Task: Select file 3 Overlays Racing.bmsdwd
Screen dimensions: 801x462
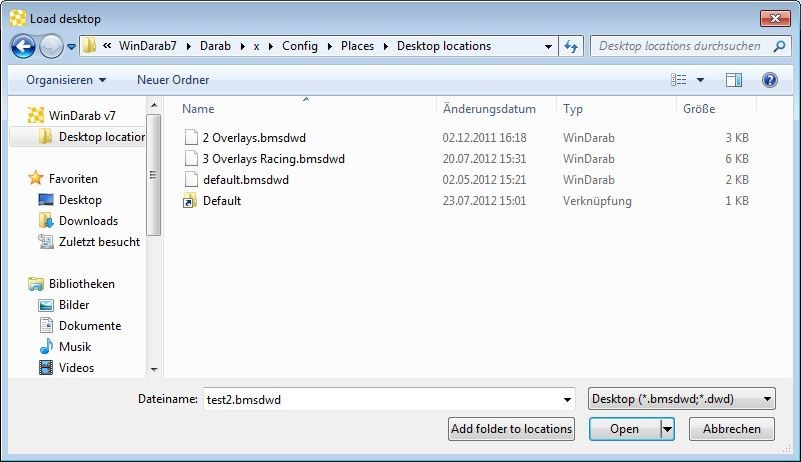Action: click(273, 159)
